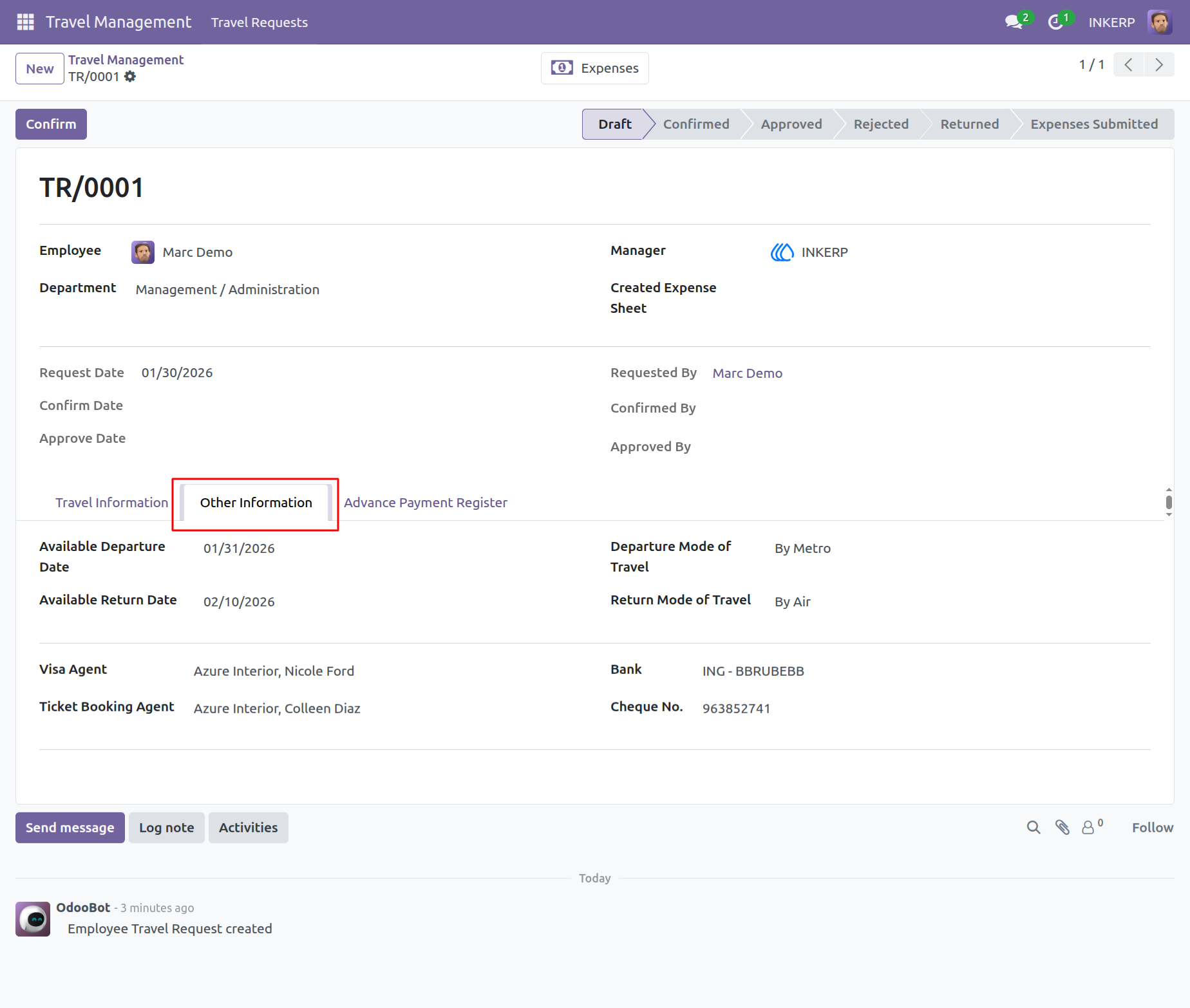
Task: Select the Confirmed status stage
Action: 696,124
